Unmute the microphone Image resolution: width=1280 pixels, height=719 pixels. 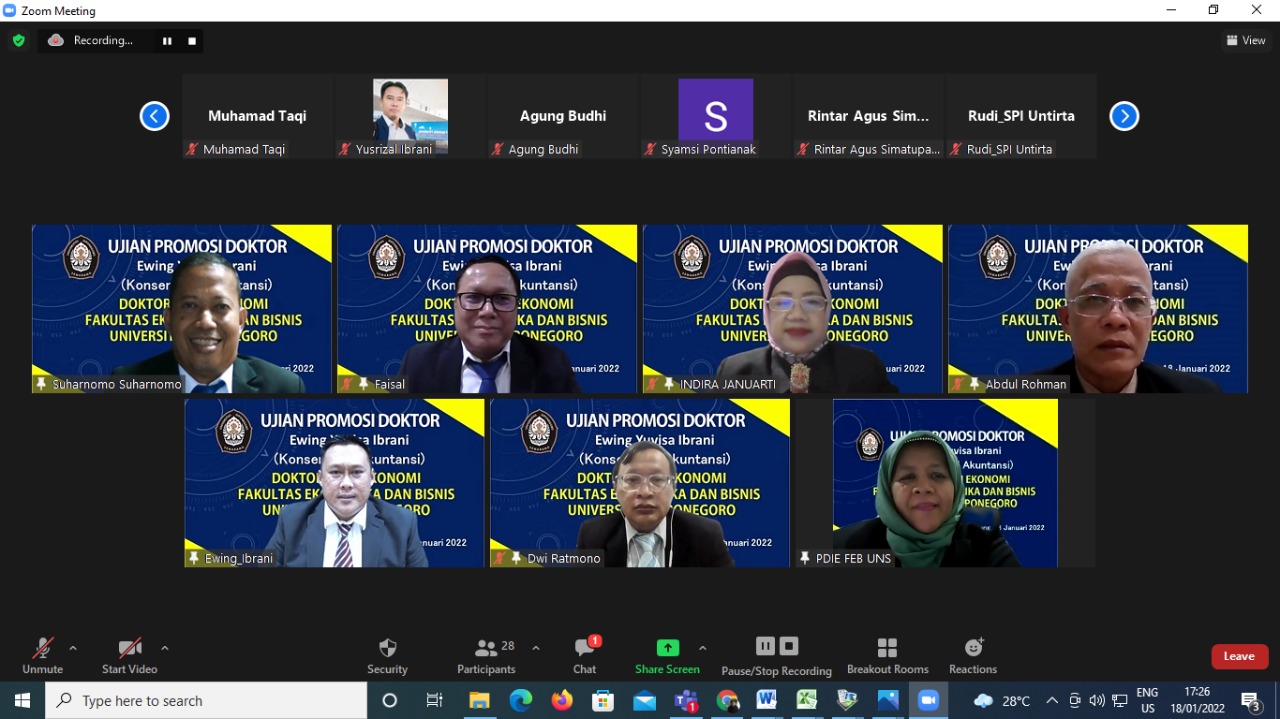[x=42, y=655]
